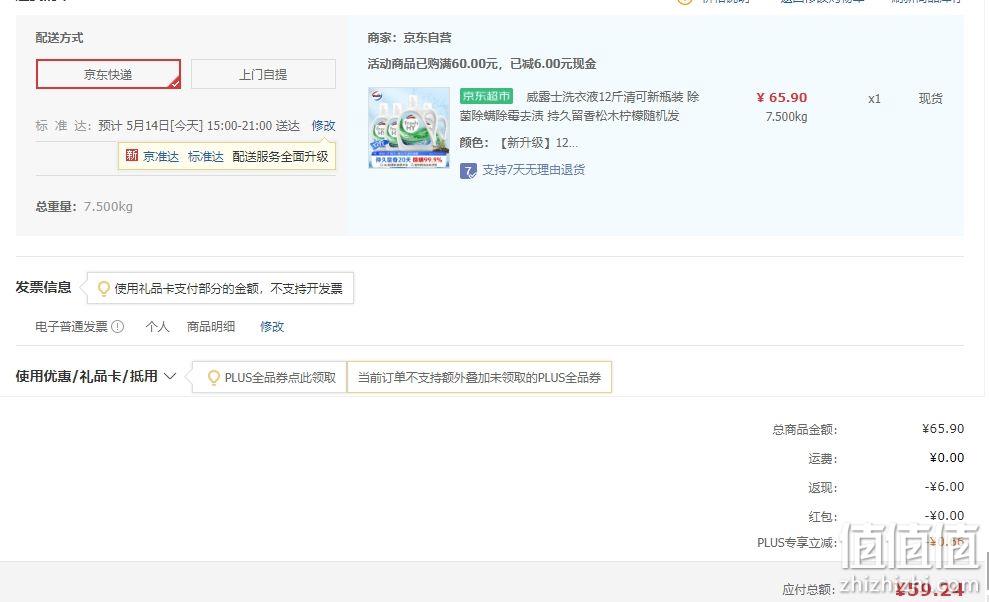Click 现货 stock status text

click(x=930, y=98)
